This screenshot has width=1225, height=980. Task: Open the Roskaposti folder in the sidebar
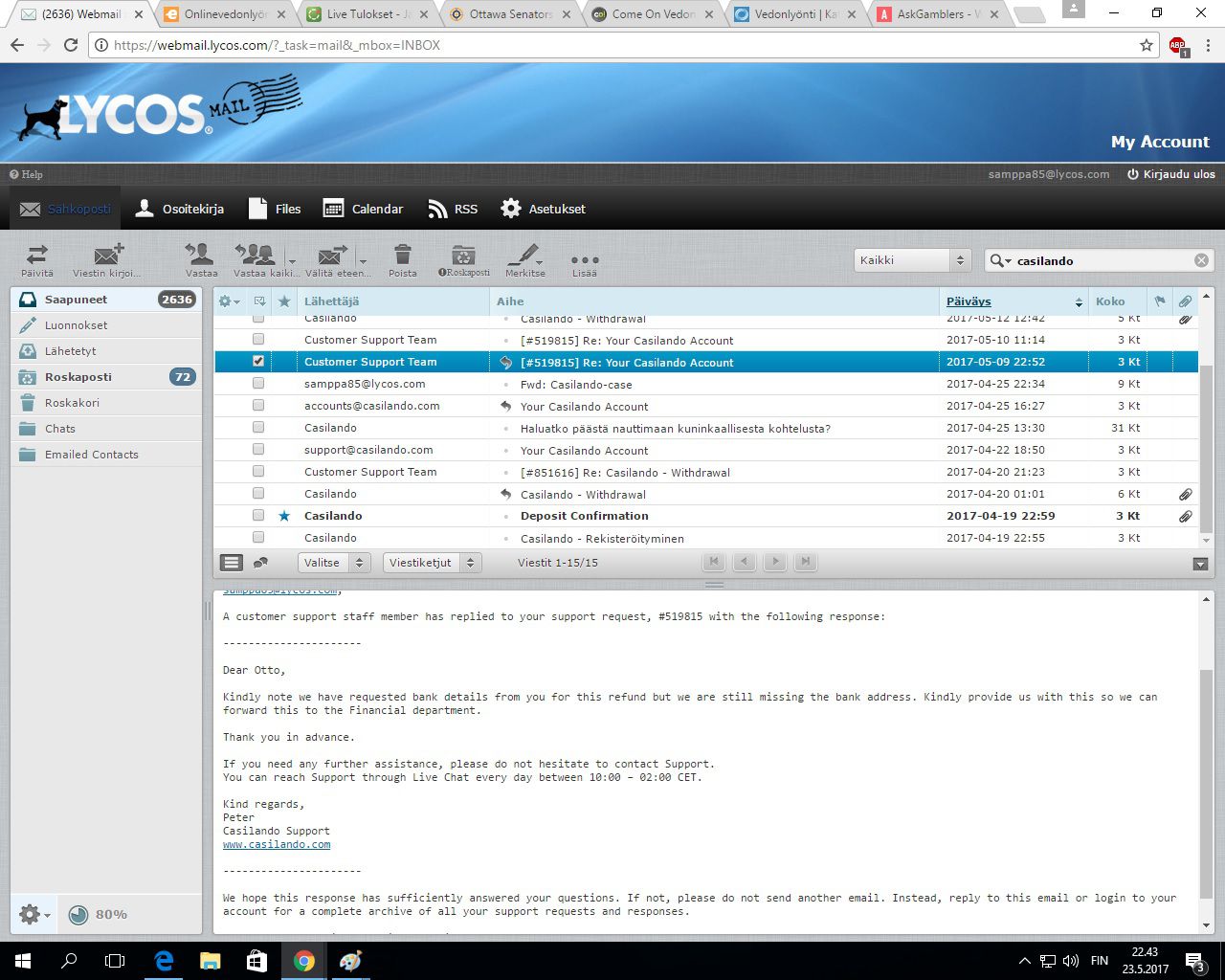pos(106,377)
